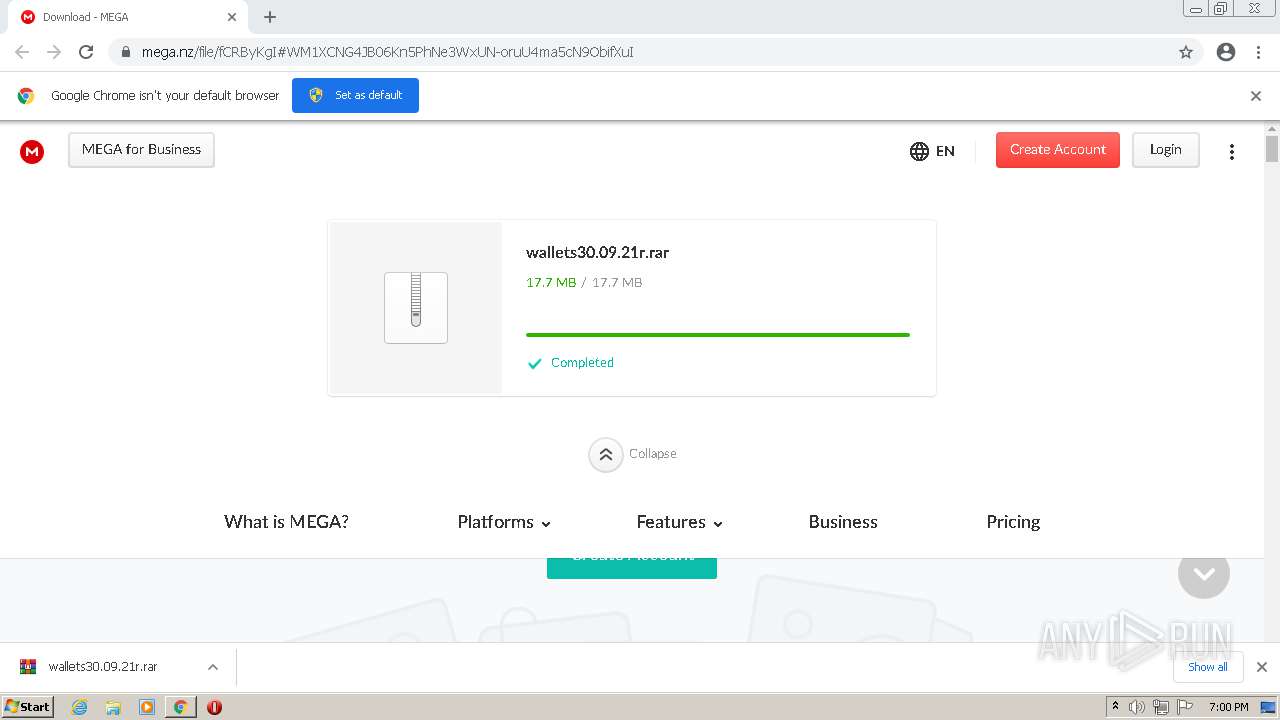Click the green download progress bar
The height and width of the screenshot is (720, 1280).
click(x=718, y=335)
